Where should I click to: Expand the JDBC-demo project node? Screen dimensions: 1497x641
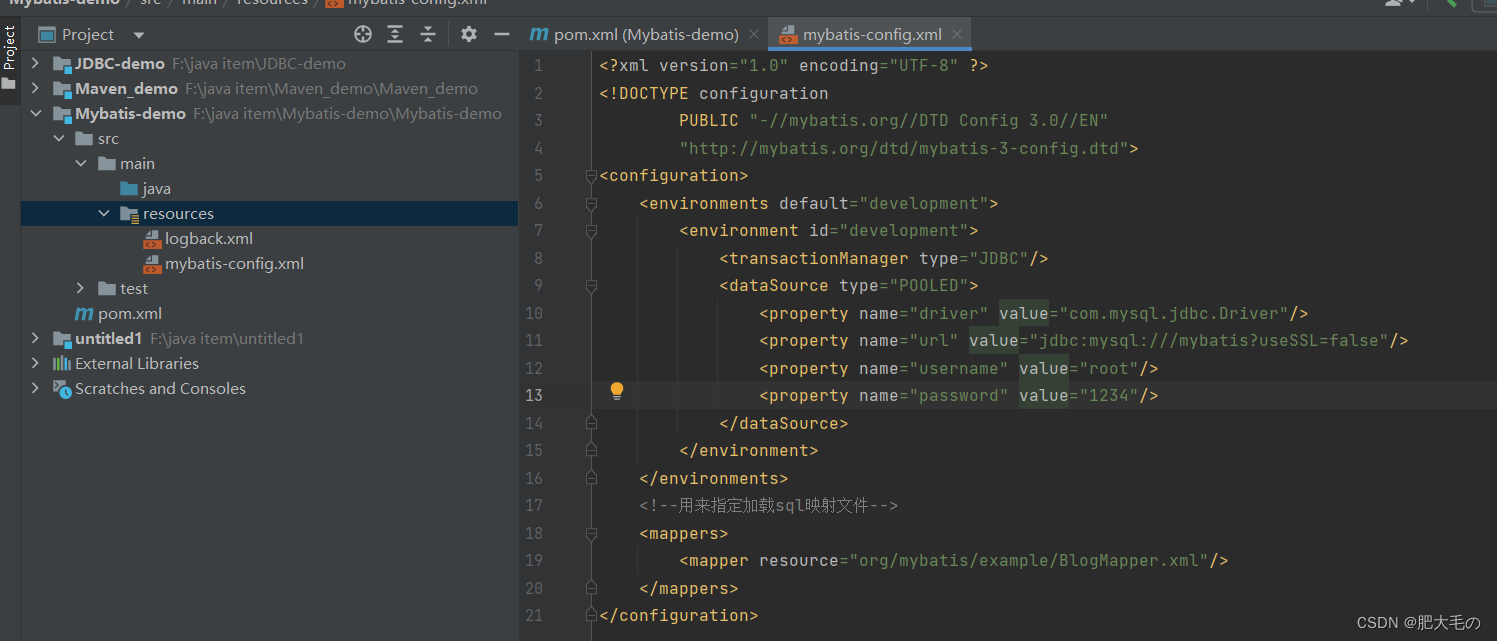(x=36, y=63)
